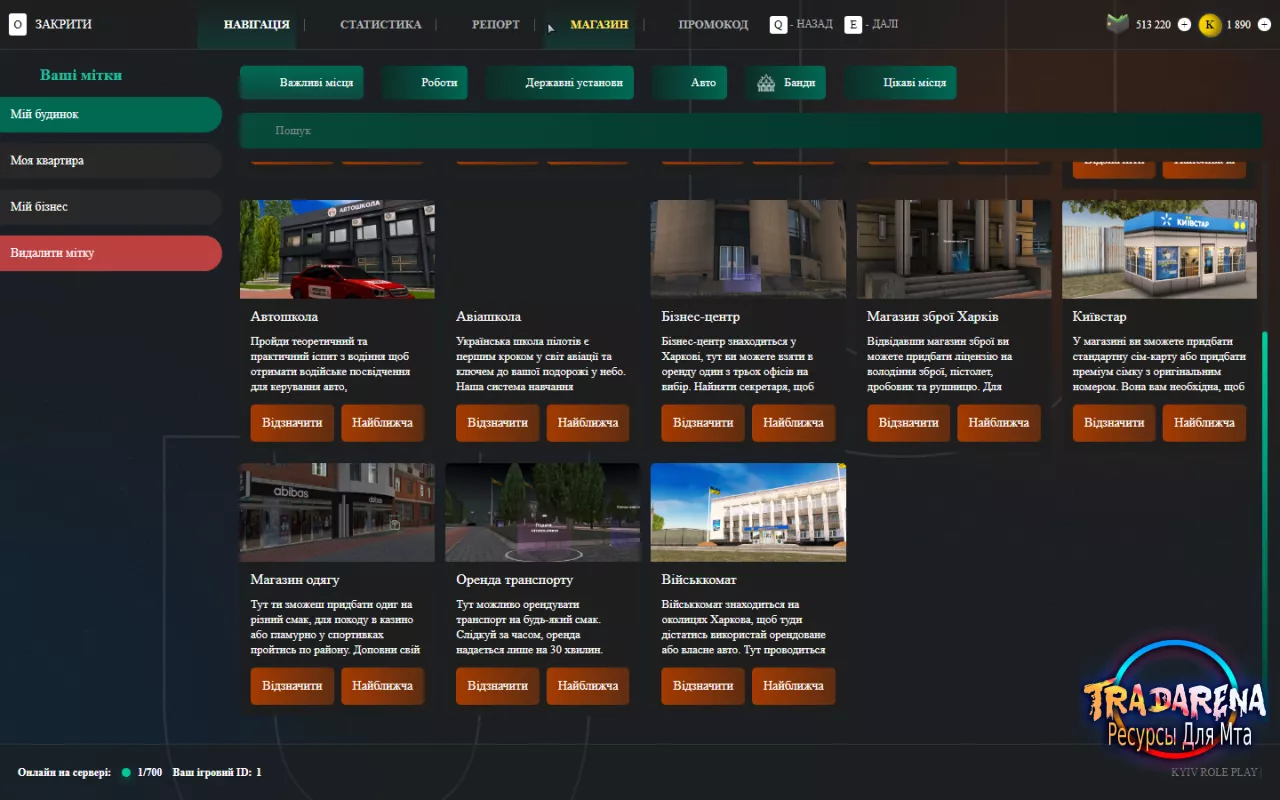The image size is (1280, 800).
Task: Filter by Державні установи category
Action: coord(560,83)
